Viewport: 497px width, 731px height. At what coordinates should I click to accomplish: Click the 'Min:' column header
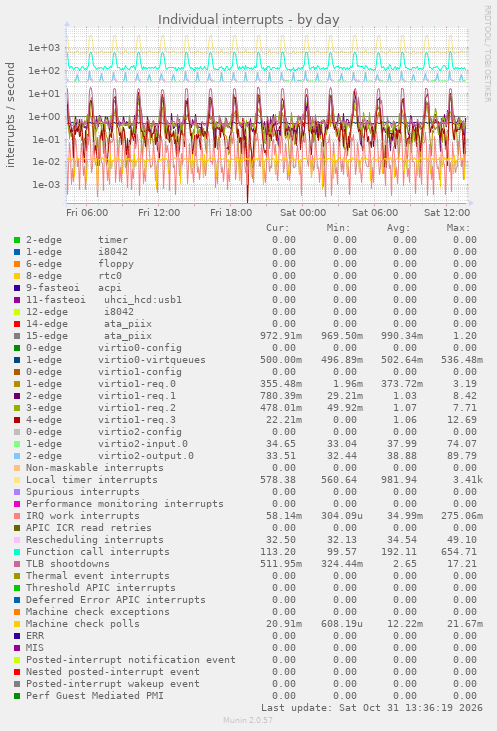coord(338,228)
